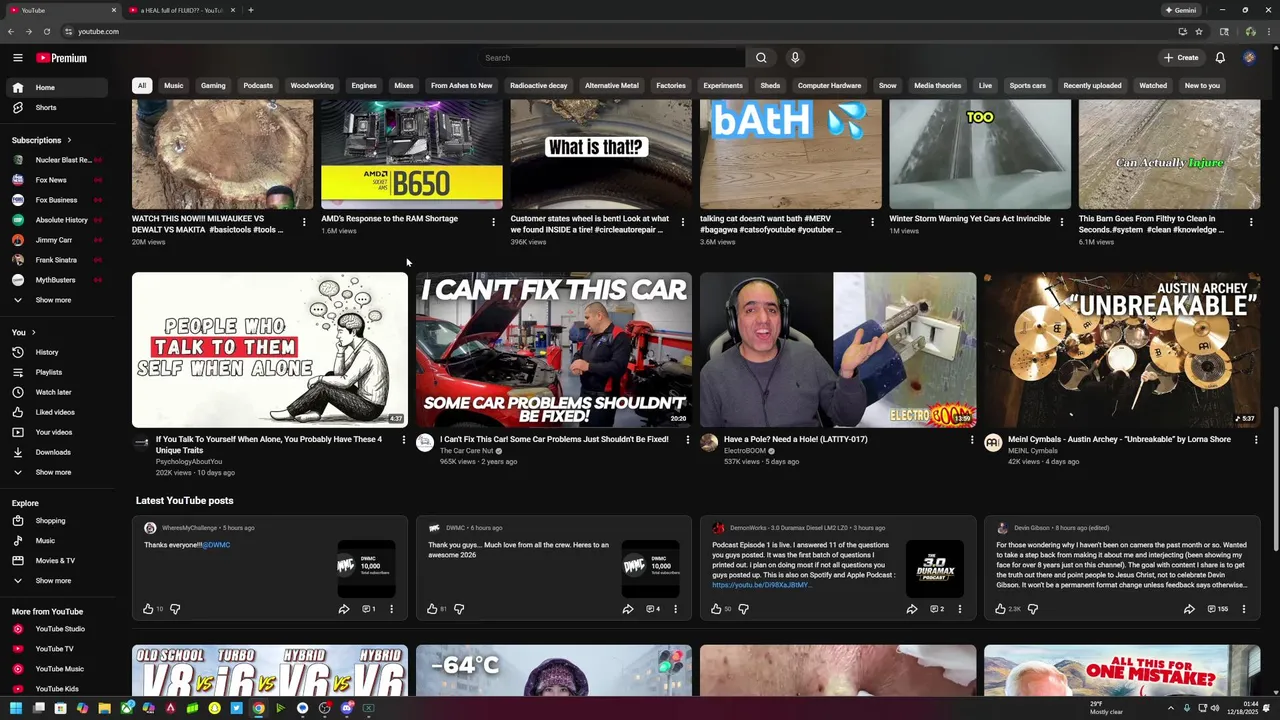Click in the Search input field

click(x=611, y=58)
